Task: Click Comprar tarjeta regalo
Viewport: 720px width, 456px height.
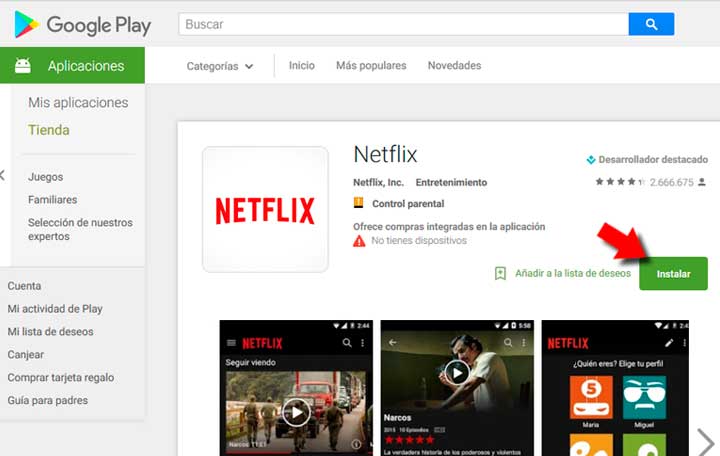Action: click(x=61, y=377)
